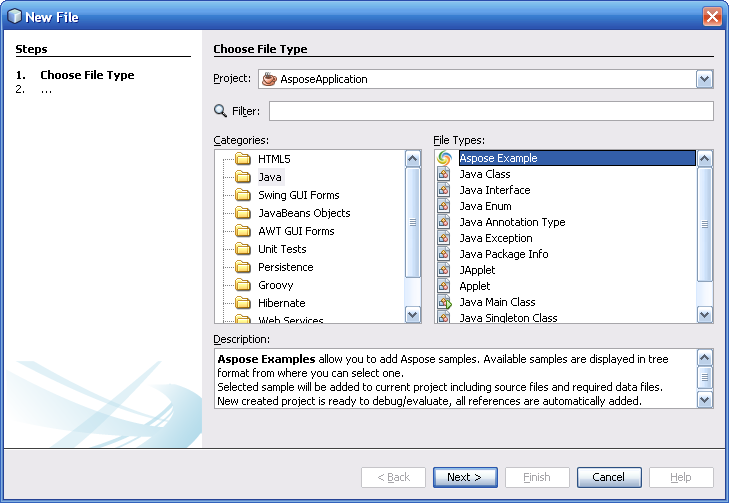Click the Categories scrollbar down arrow
The width and height of the screenshot is (729, 503).
coord(412,315)
